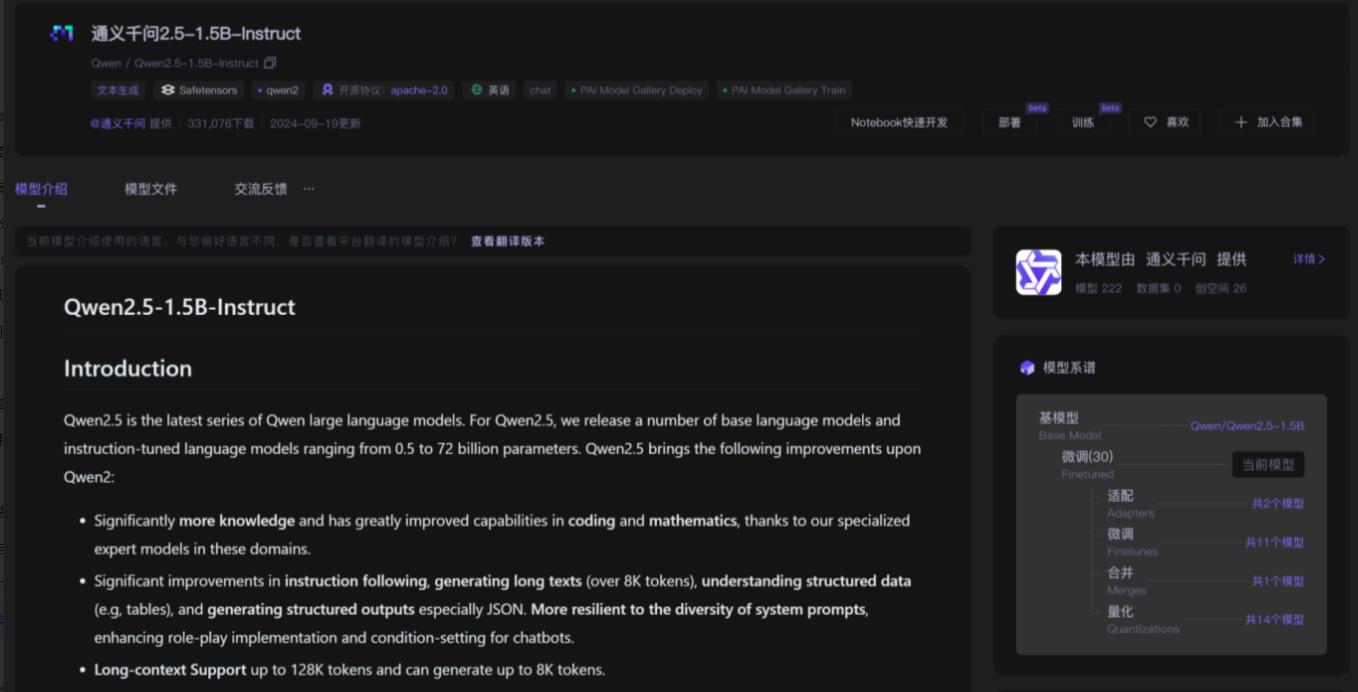Click the 文本生成 tag
Image resolution: width=1358 pixels, height=692 pixels.
coord(118,90)
